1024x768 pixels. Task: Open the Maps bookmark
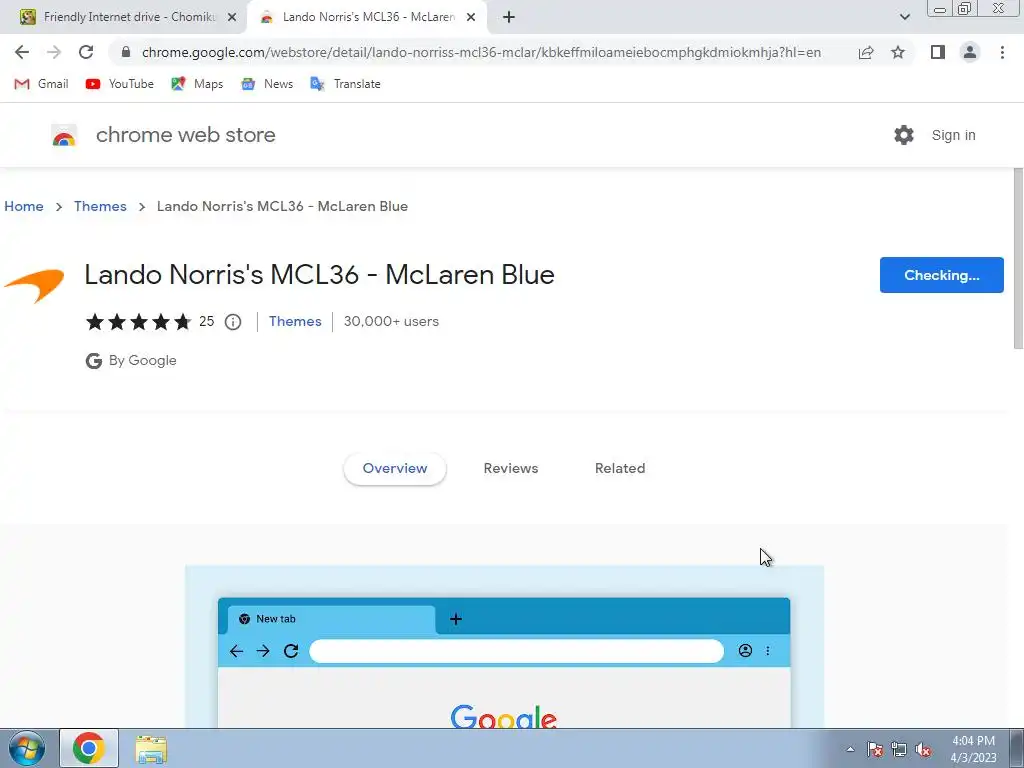click(x=197, y=84)
